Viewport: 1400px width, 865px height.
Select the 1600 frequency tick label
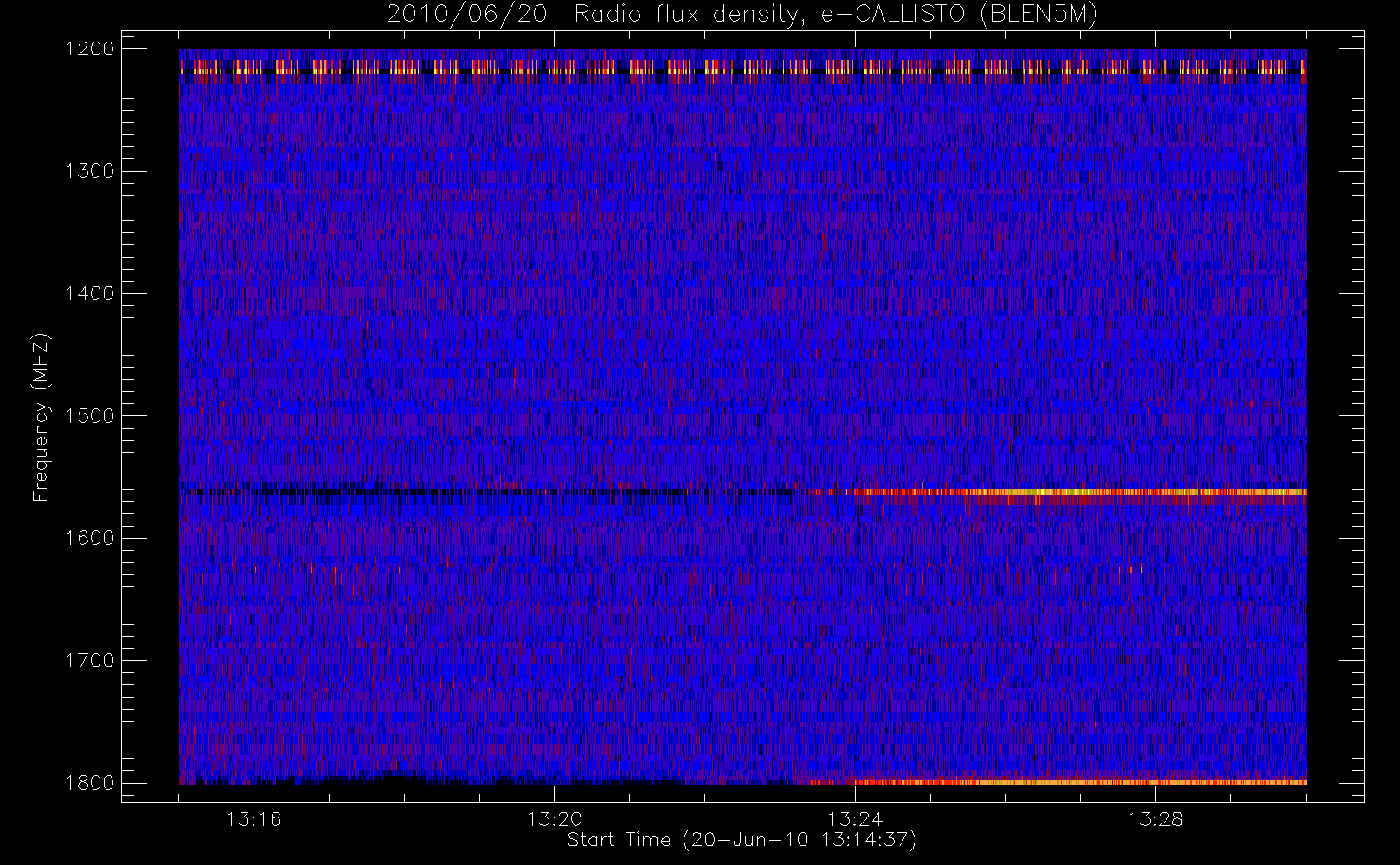[90, 538]
